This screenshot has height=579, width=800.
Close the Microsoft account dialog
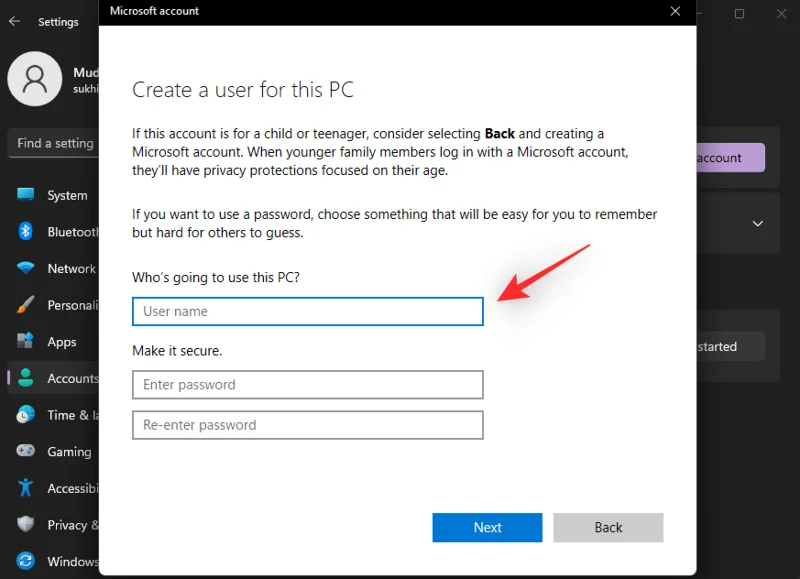(675, 12)
